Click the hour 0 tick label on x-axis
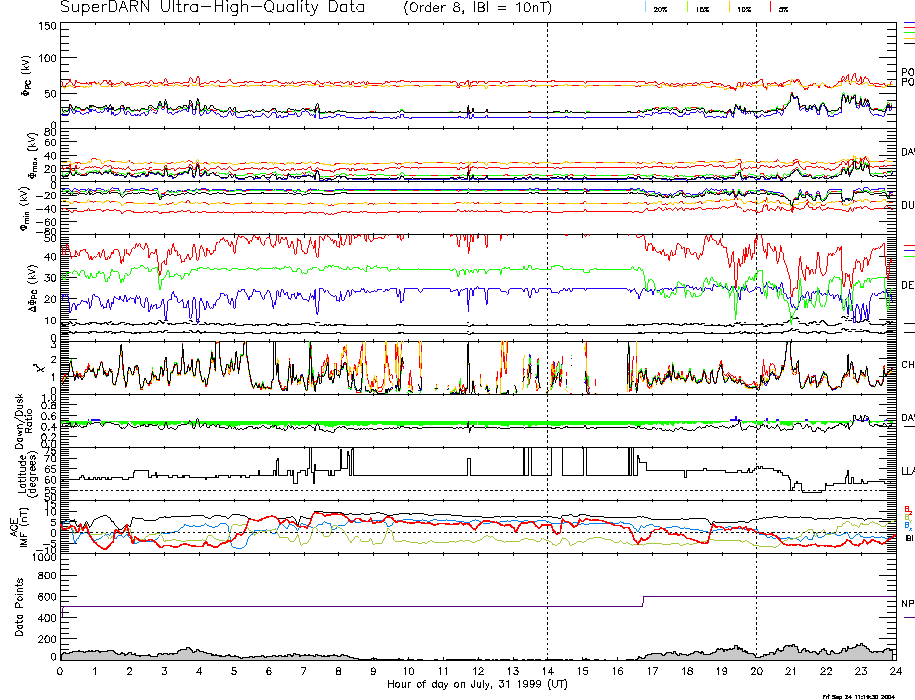This screenshot has height=700, width=915. tap(61, 672)
